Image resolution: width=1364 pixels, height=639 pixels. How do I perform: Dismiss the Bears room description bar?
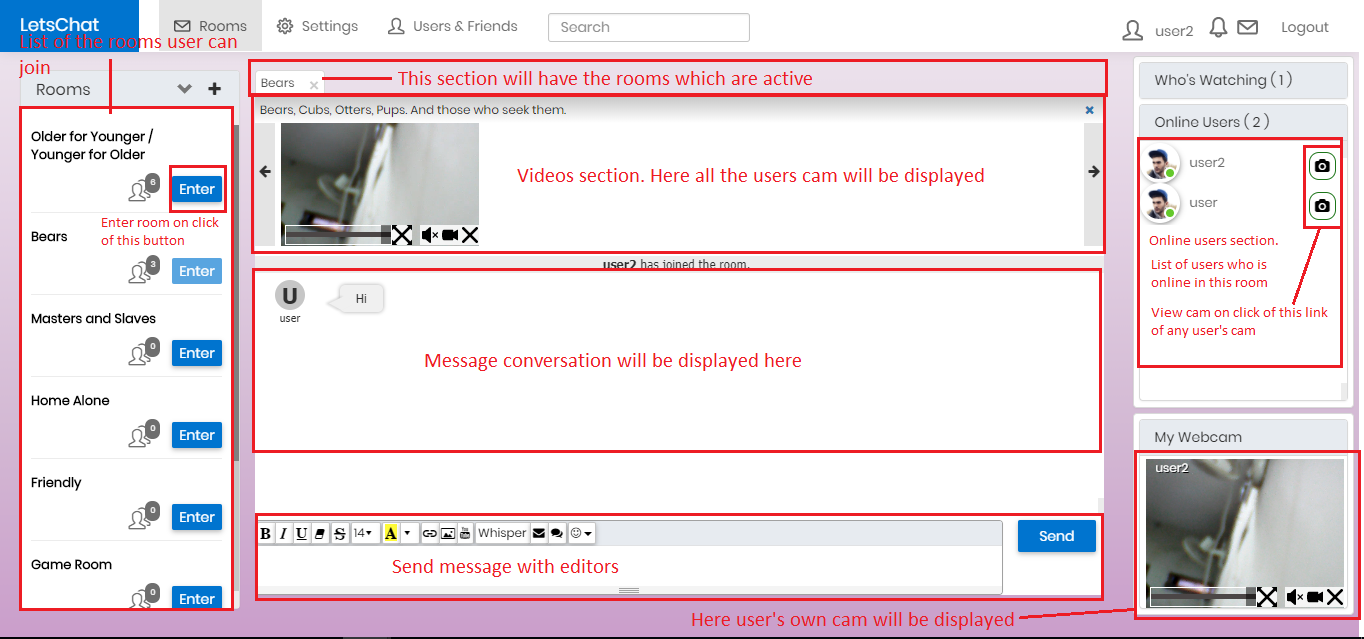tap(1090, 110)
